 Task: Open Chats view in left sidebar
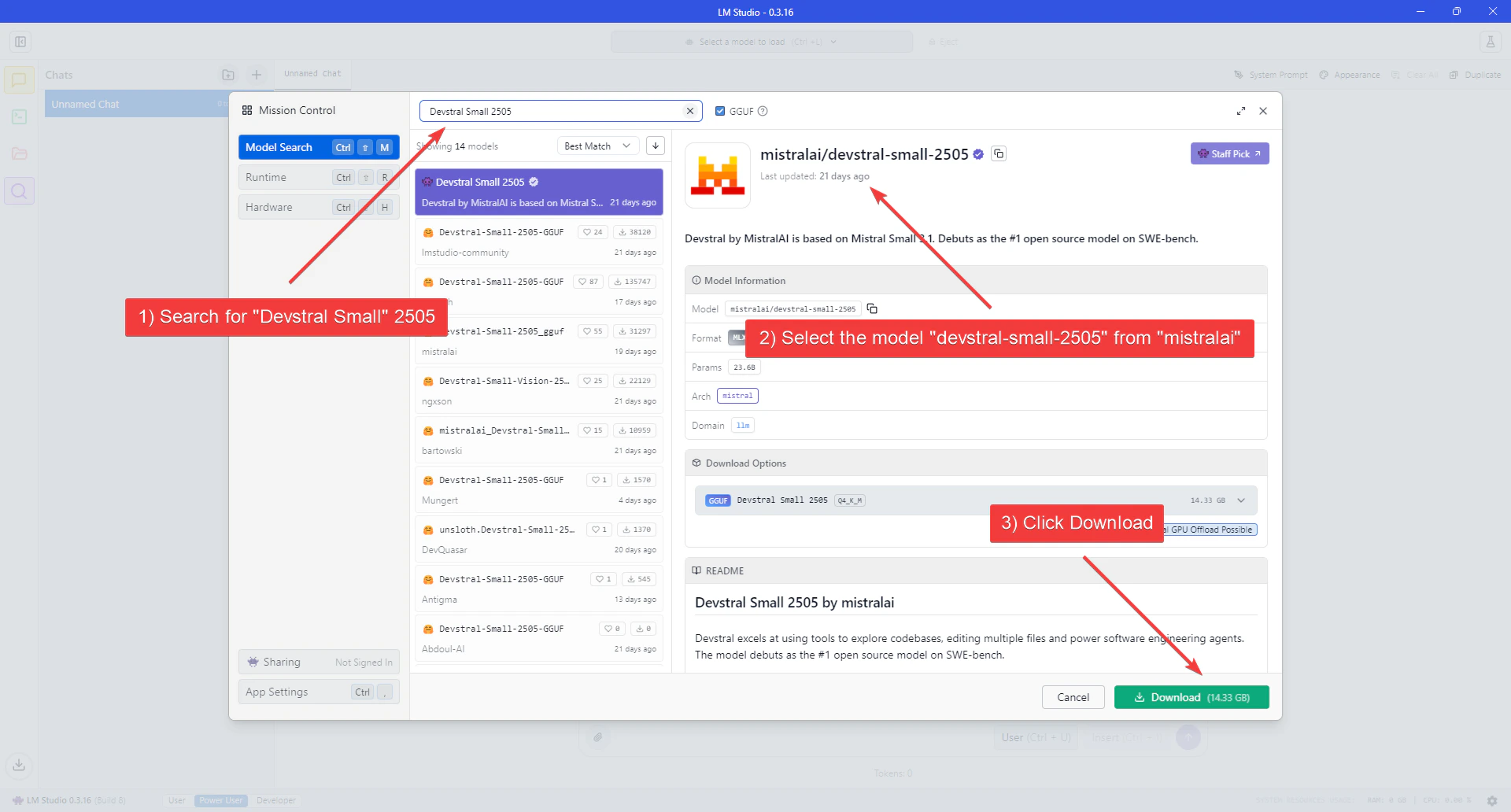click(19, 80)
